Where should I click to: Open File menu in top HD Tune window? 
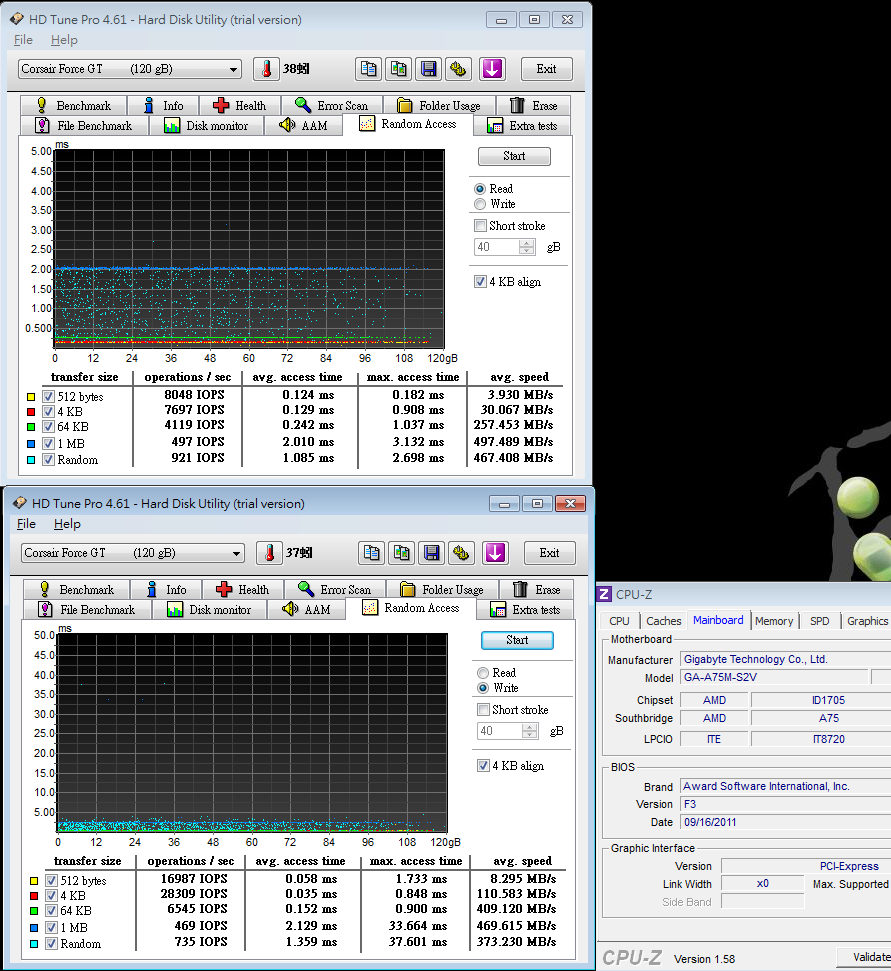point(23,40)
